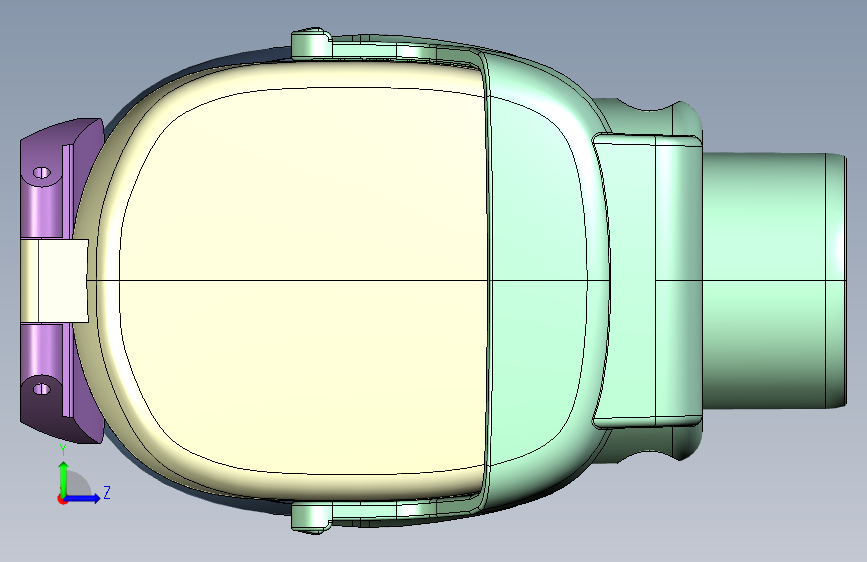Image resolution: width=867 pixels, height=562 pixels.
Task: Select the top hinge lug of the green housing
Action: pos(311,43)
